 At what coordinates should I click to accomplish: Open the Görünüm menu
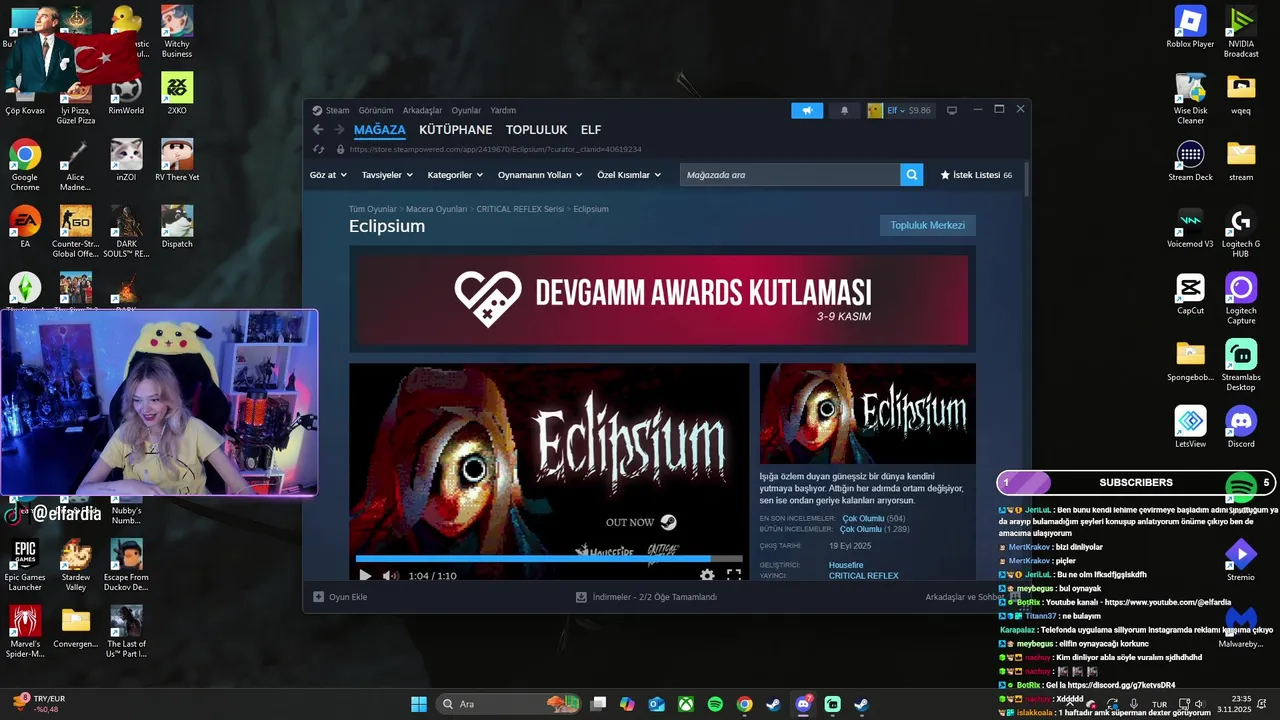[376, 110]
